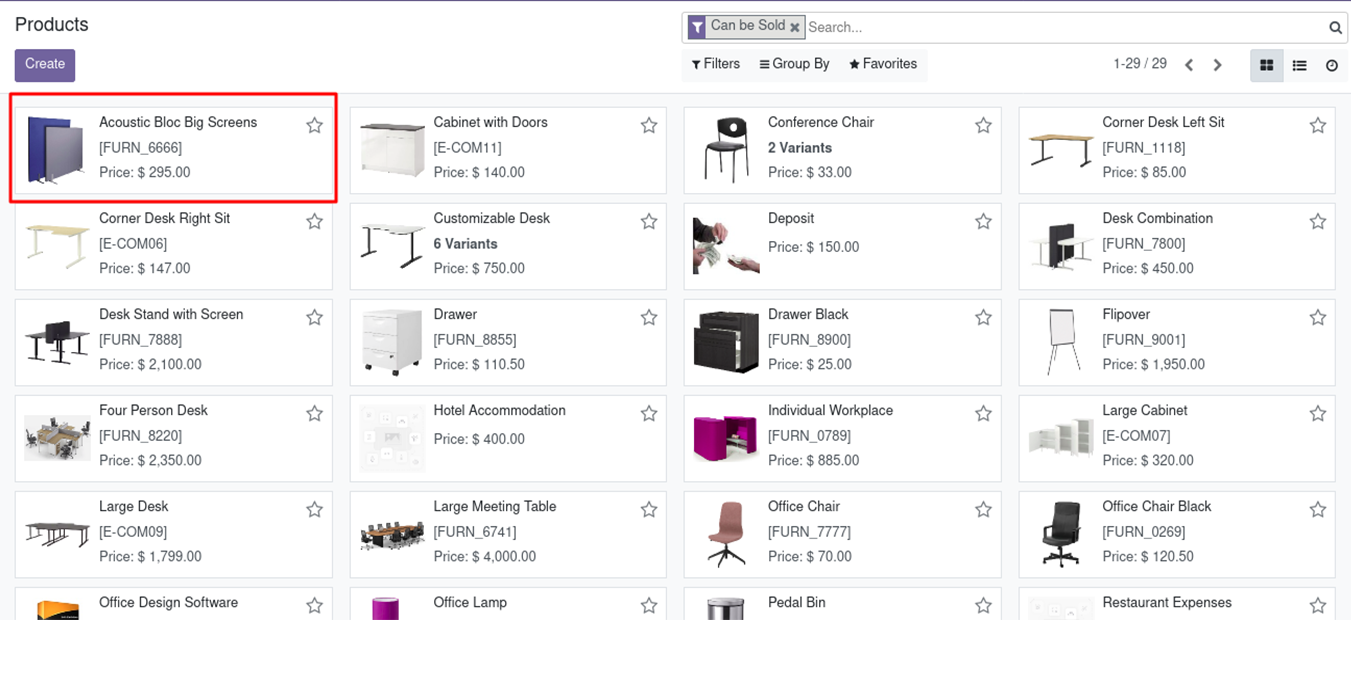Image resolution: width=1351 pixels, height=690 pixels.
Task: Mark Conference Chair as favorite
Action: click(x=983, y=125)
